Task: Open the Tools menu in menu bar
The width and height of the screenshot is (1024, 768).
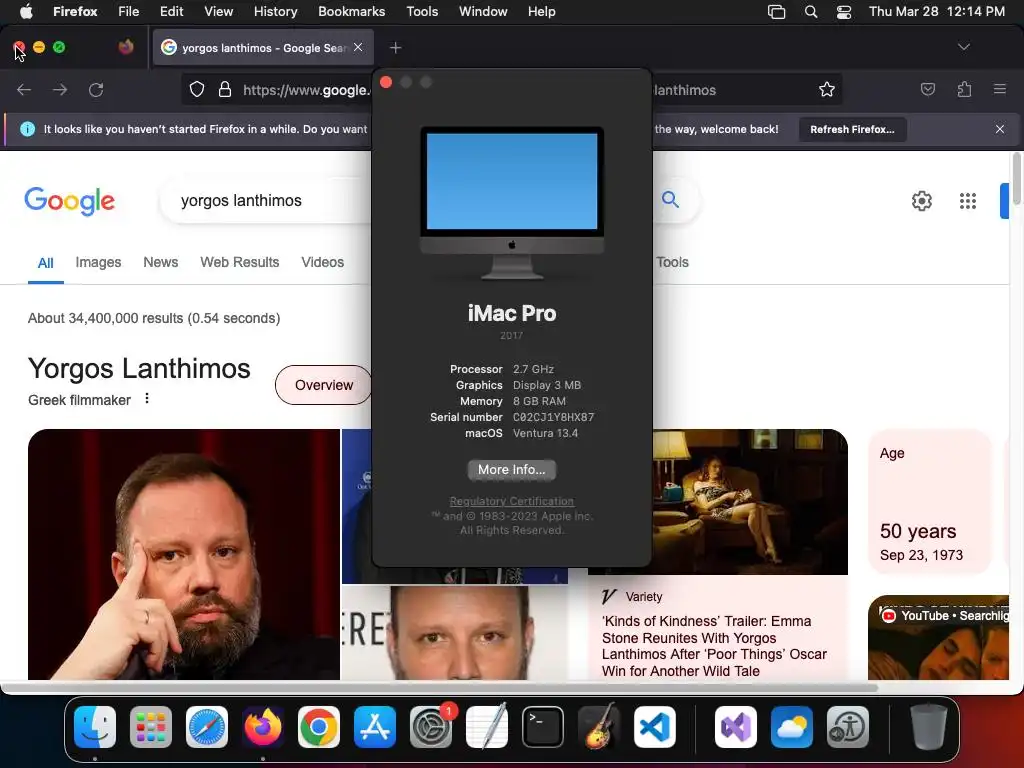Action: [422, 11]
